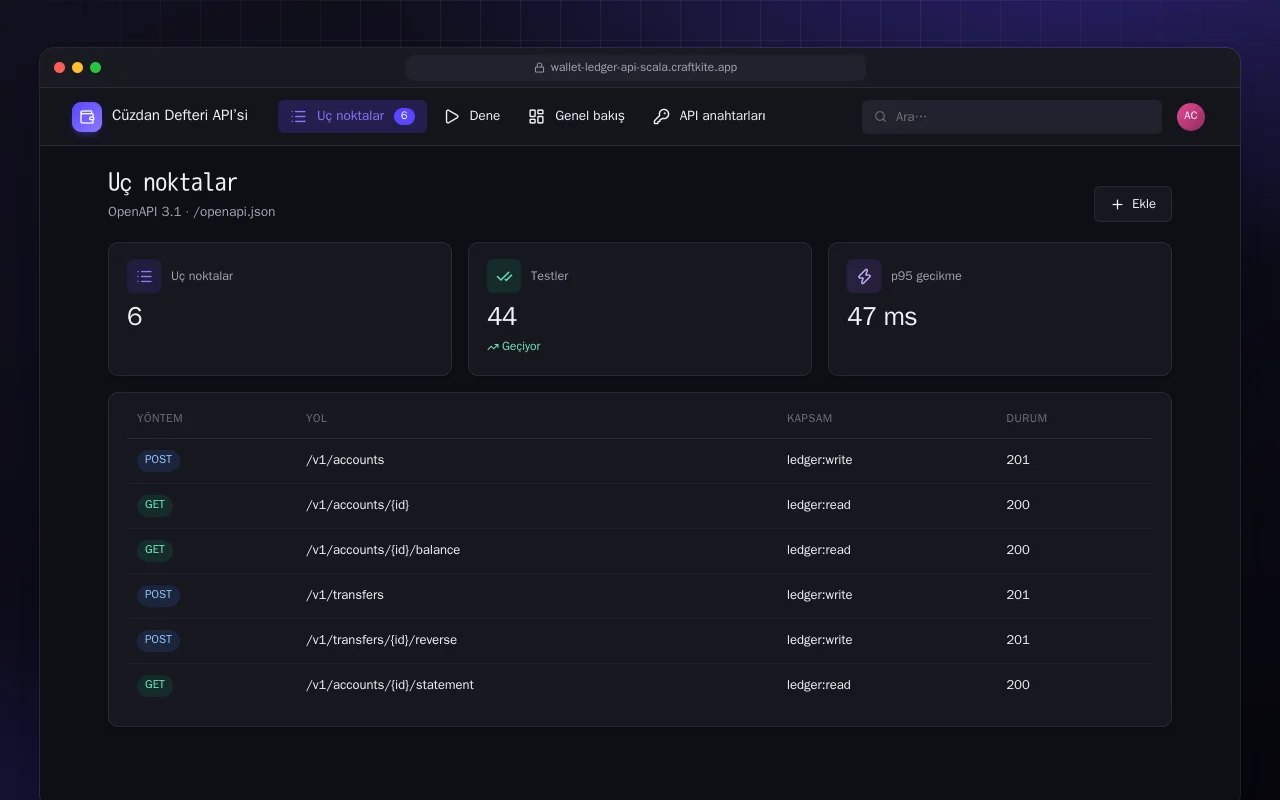Image resolution: width=1280 pixels, height=800 pixels.
Task: Open the Dene tab
Action: [472, 116]
